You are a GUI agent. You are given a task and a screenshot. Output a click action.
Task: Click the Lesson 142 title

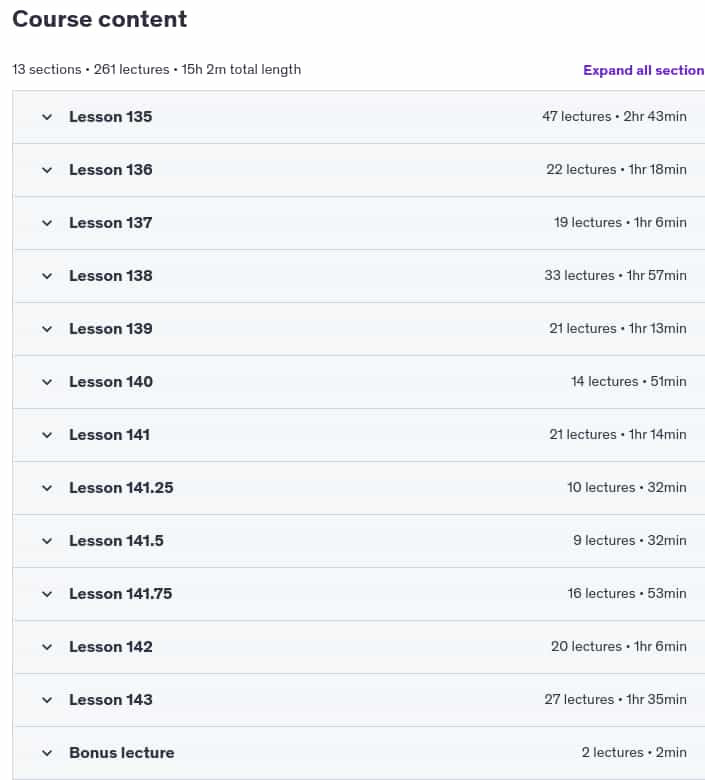(x=110, y=647)
